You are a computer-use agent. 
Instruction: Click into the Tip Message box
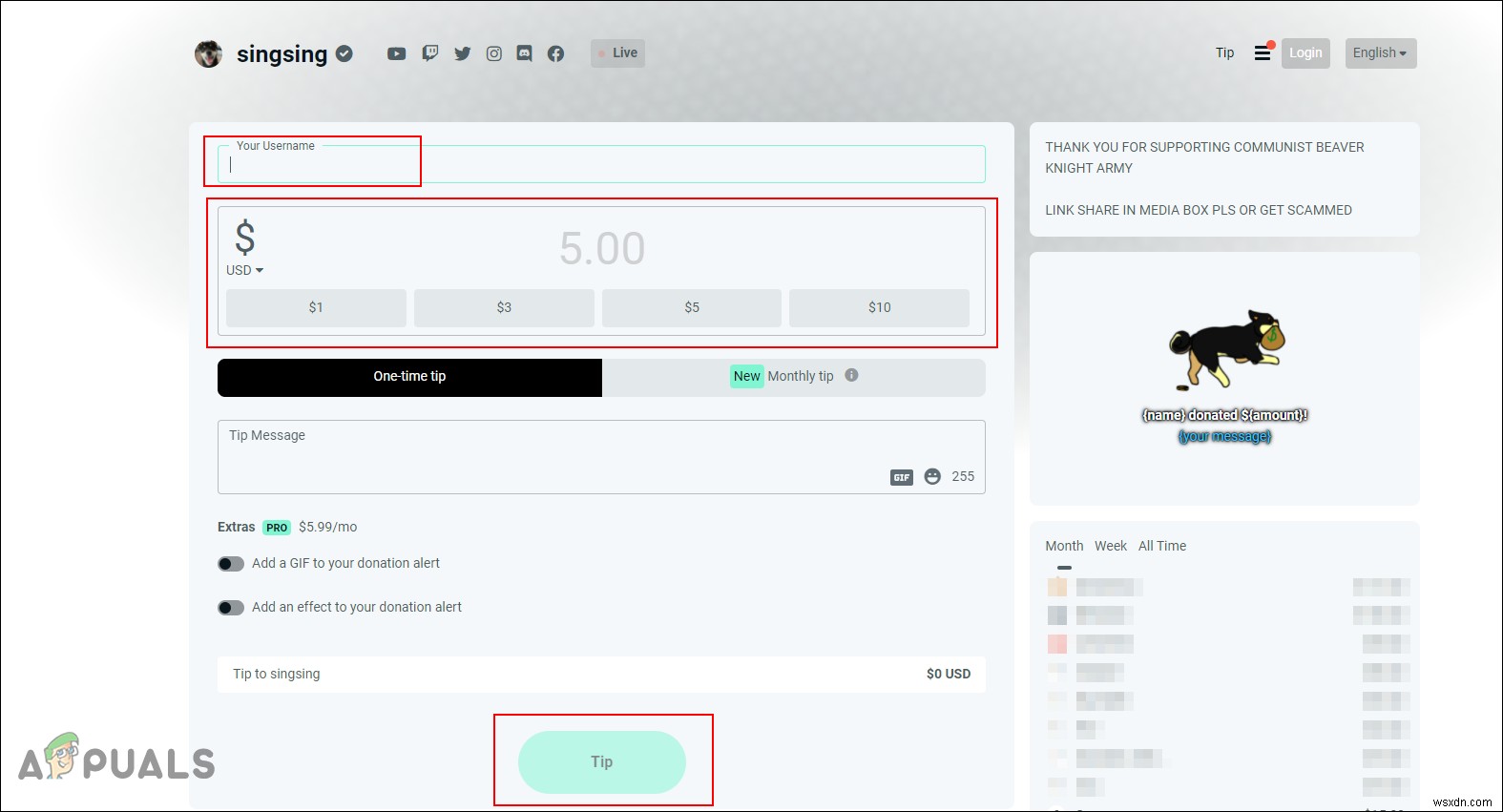coord(601,456)
